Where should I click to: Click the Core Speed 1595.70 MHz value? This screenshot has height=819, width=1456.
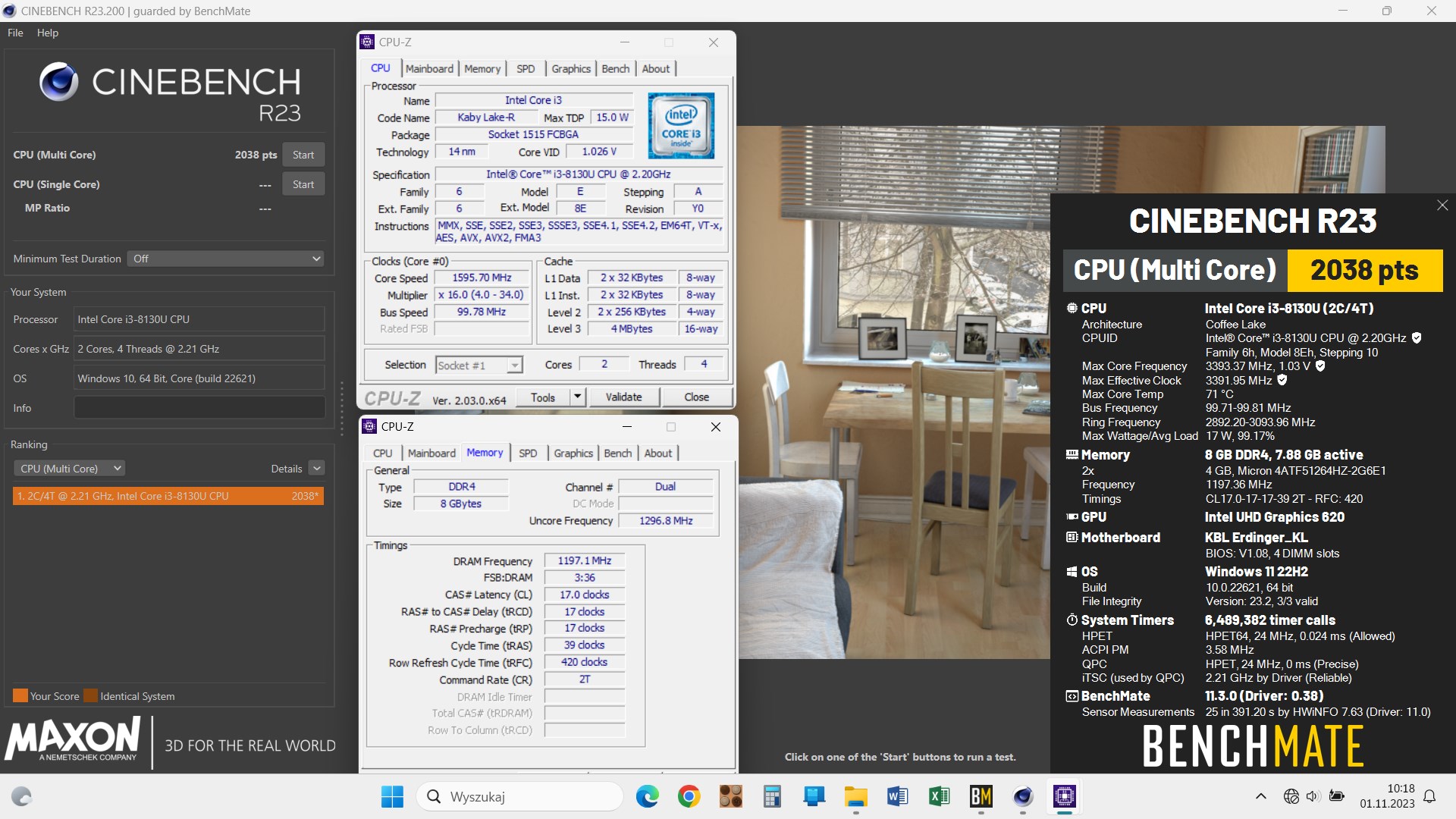482,278
